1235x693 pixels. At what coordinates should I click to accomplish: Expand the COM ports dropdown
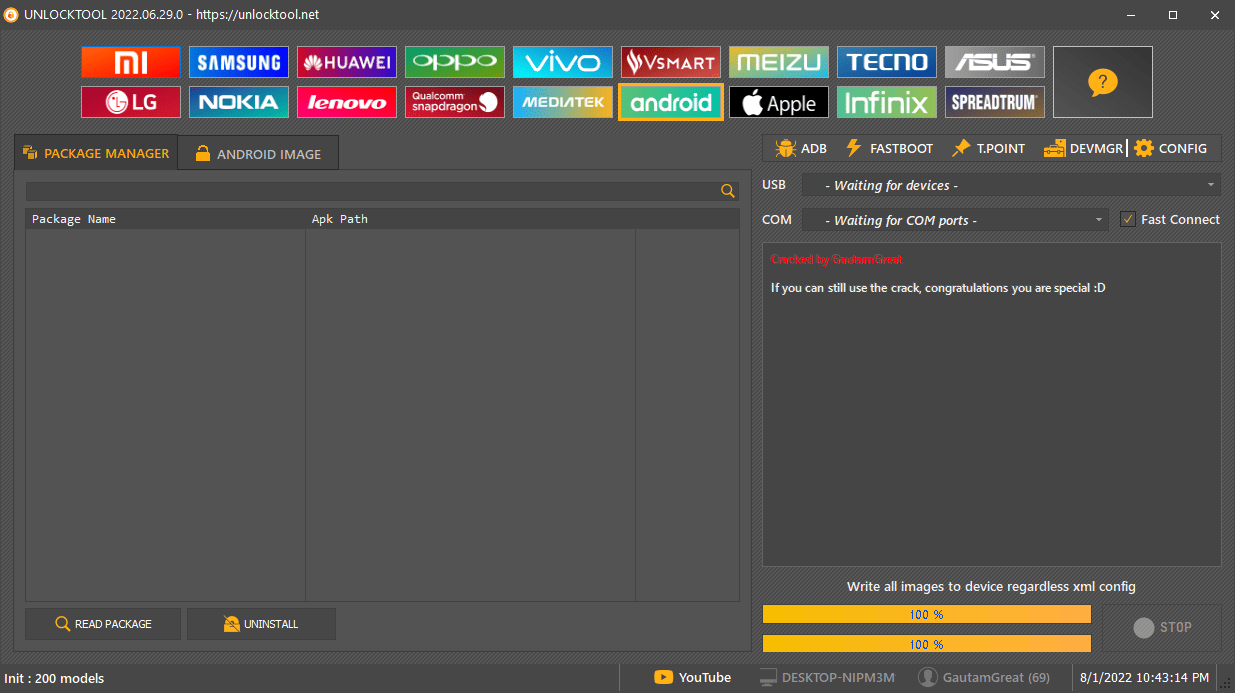(954, 219)
